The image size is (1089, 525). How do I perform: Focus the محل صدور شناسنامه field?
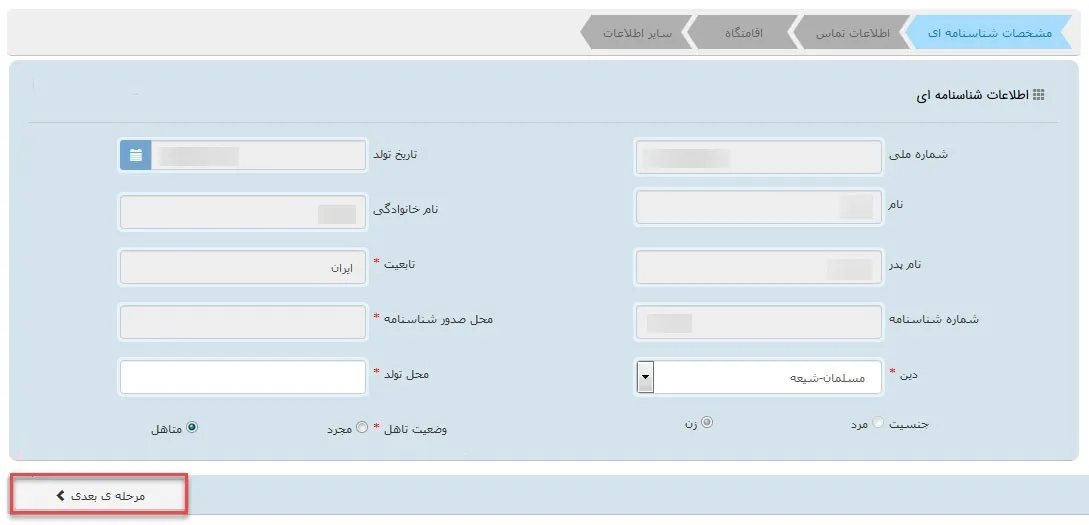click(x=243, y=322)
